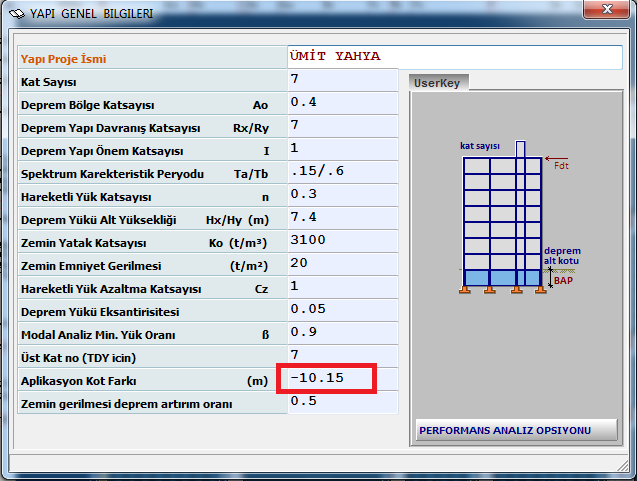Screen dimensions: 637x481
Task: Edit the Zemin gerilmesi deprem artırım oranı value
Action: (x=341, y=403)
